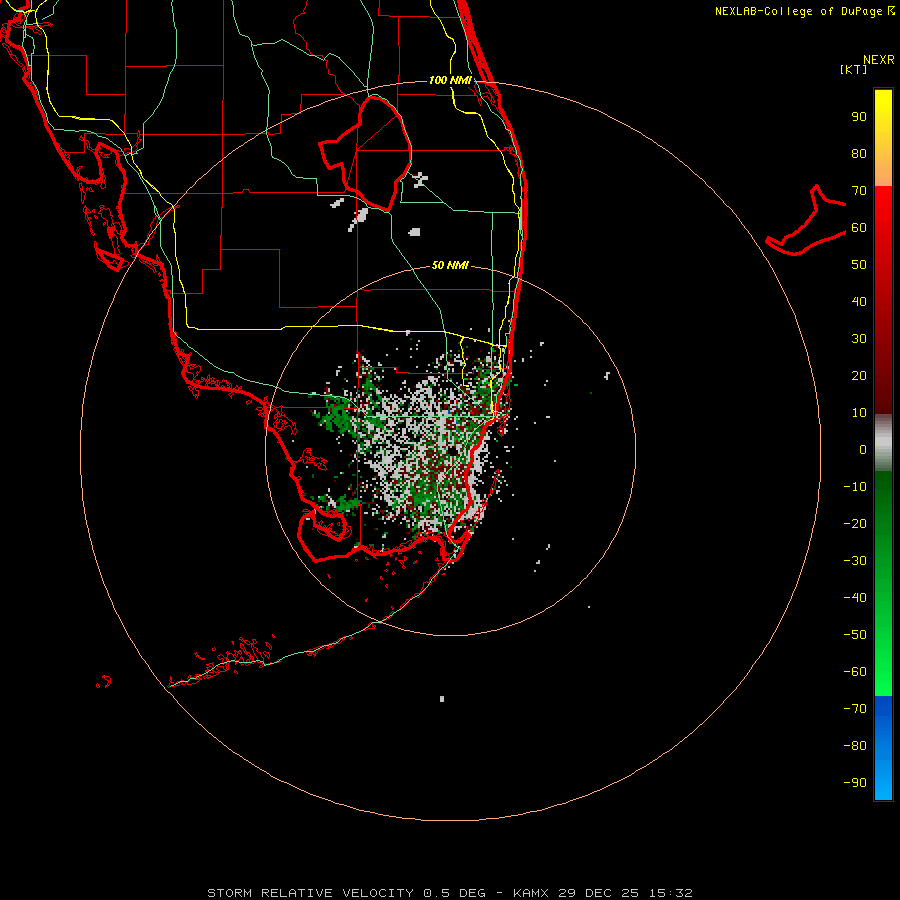Click the STORM RELATIVE VELOCITY caption text

pyautogui.click(x=311, y=893)
